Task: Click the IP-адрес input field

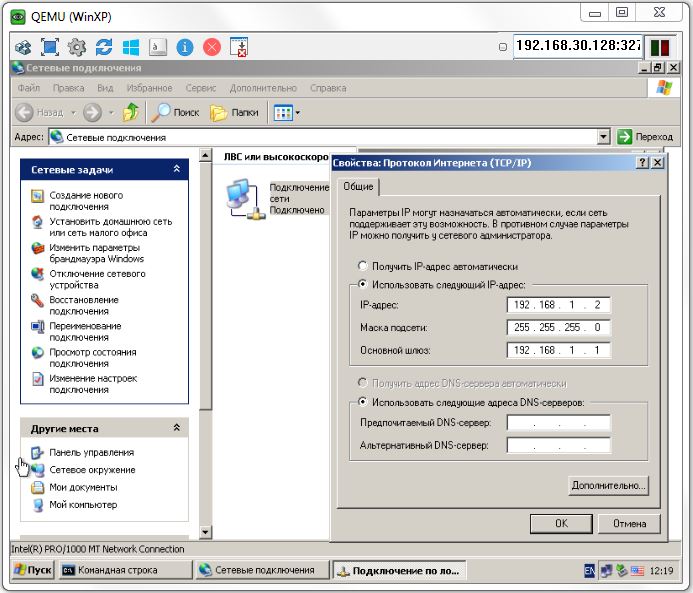Action: [x=559, y=305]
